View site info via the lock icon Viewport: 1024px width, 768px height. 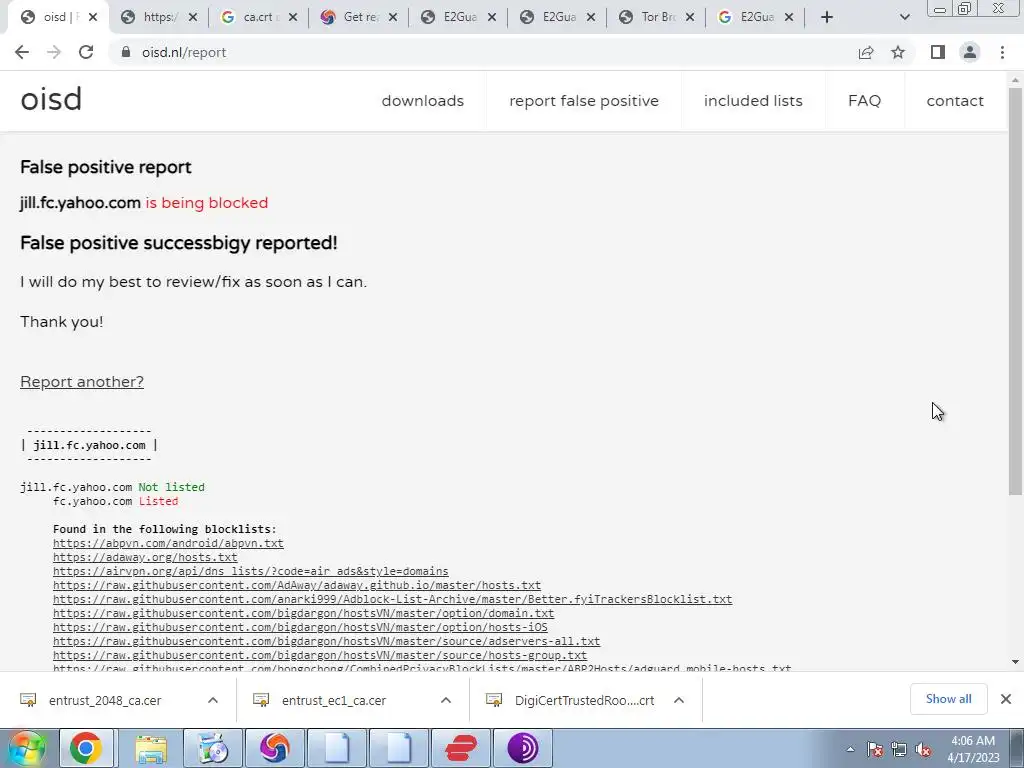point(126,52)
